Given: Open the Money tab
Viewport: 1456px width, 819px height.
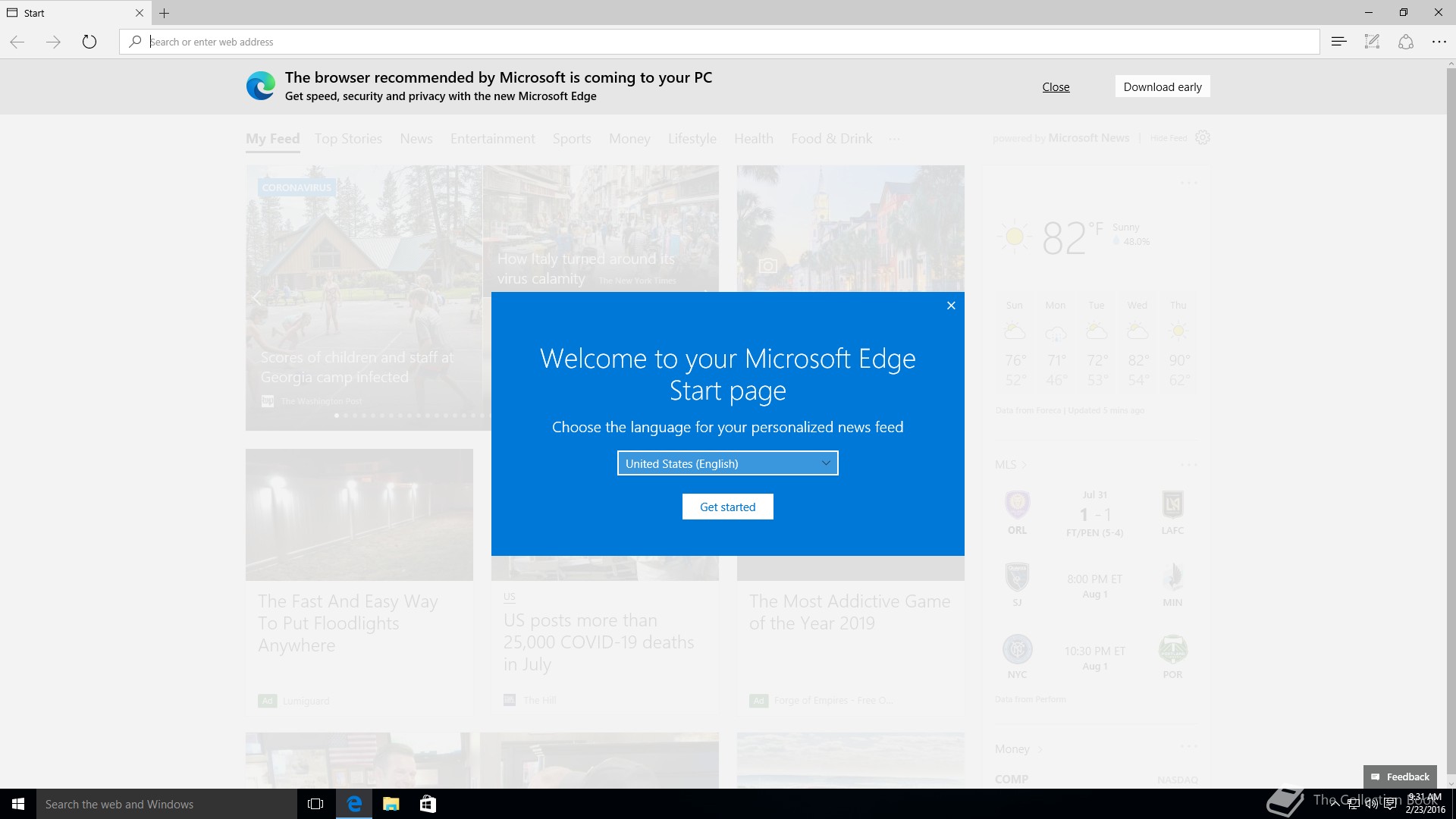Looking at the screenshot, I should [629, 139].
